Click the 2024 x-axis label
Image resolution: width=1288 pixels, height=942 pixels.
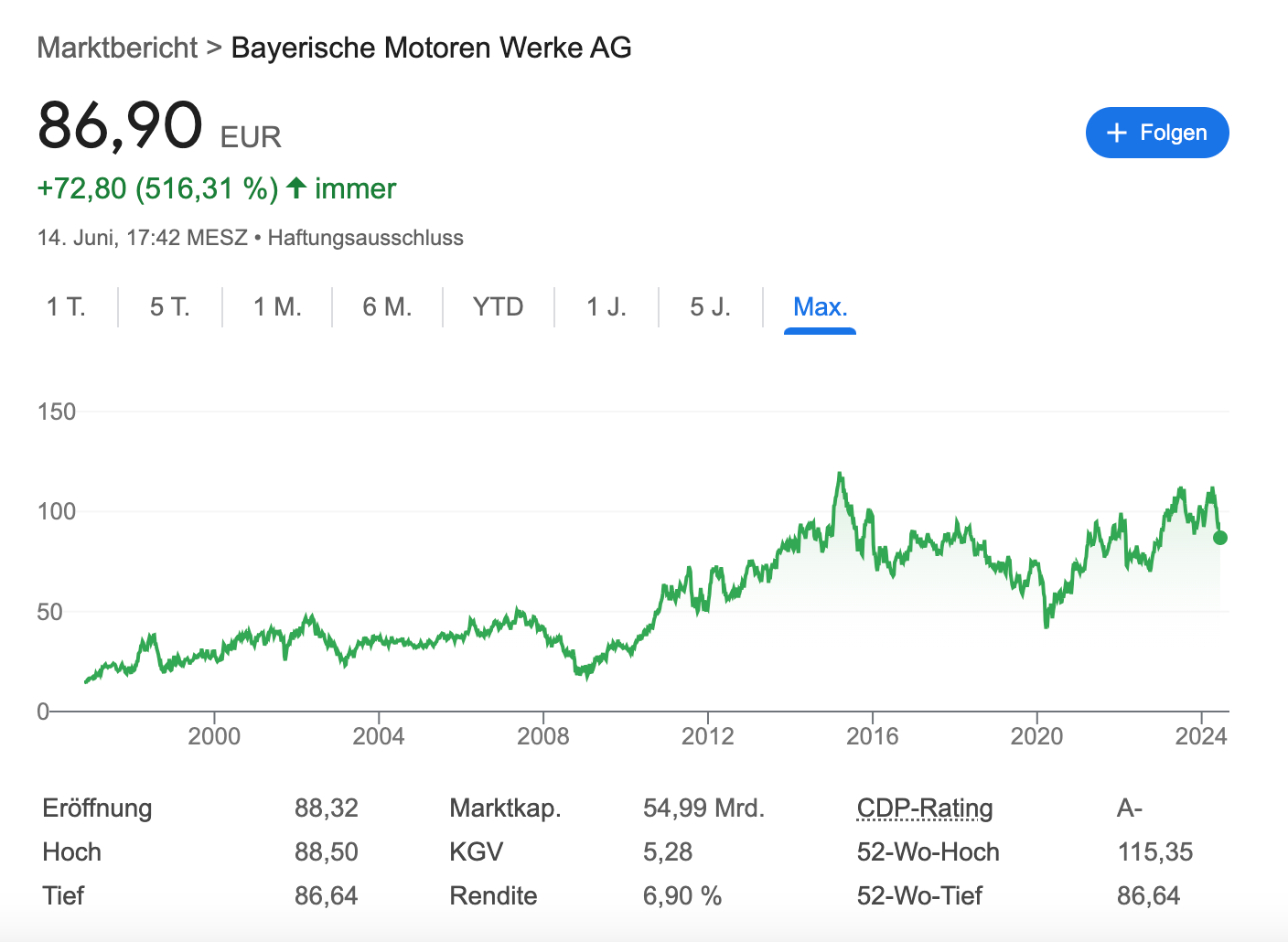[1201, 736]
